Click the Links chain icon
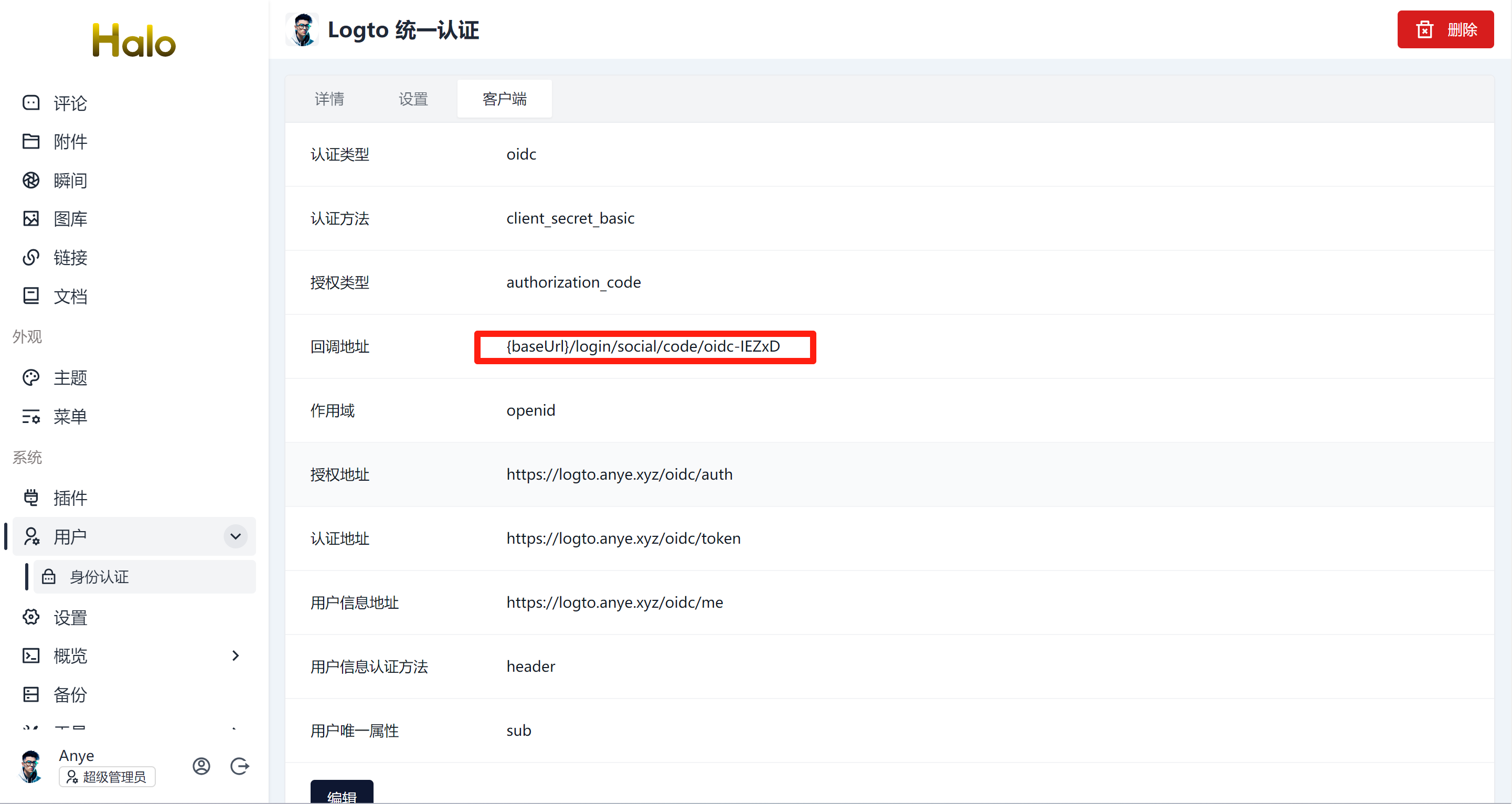Image resolution: width=1512 pixels, height=804 pixels. coord(31,257)
